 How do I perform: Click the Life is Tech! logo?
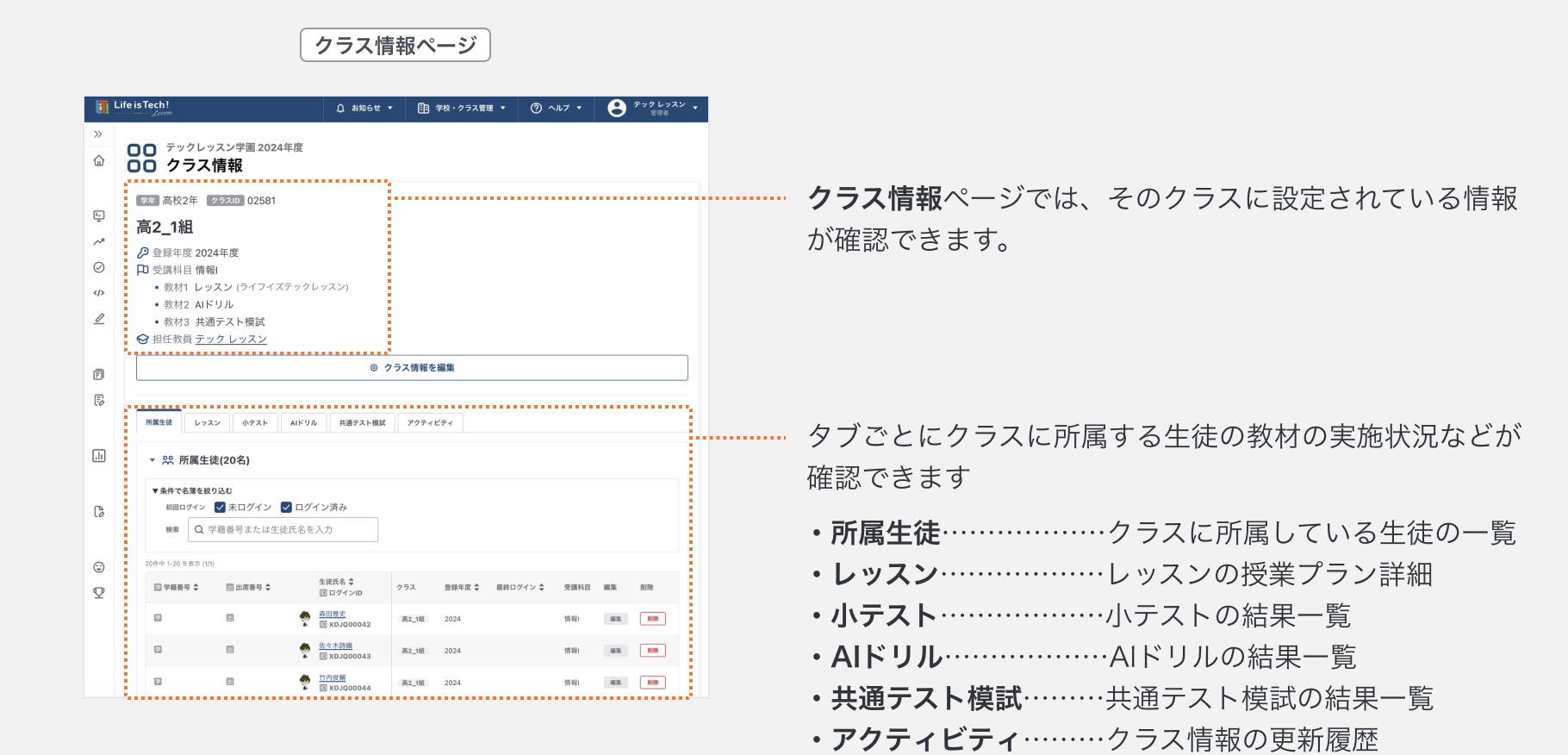click(134, 108)
